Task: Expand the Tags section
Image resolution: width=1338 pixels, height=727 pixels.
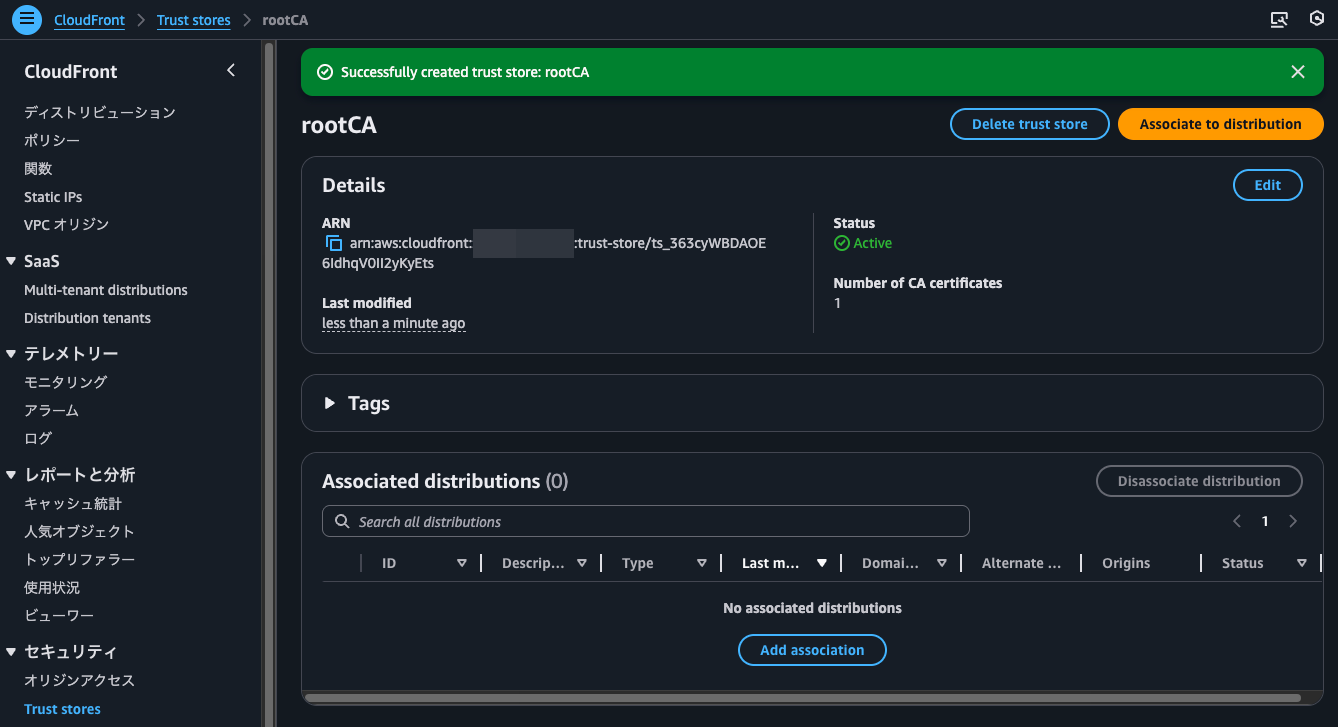Action: (330, 403)
